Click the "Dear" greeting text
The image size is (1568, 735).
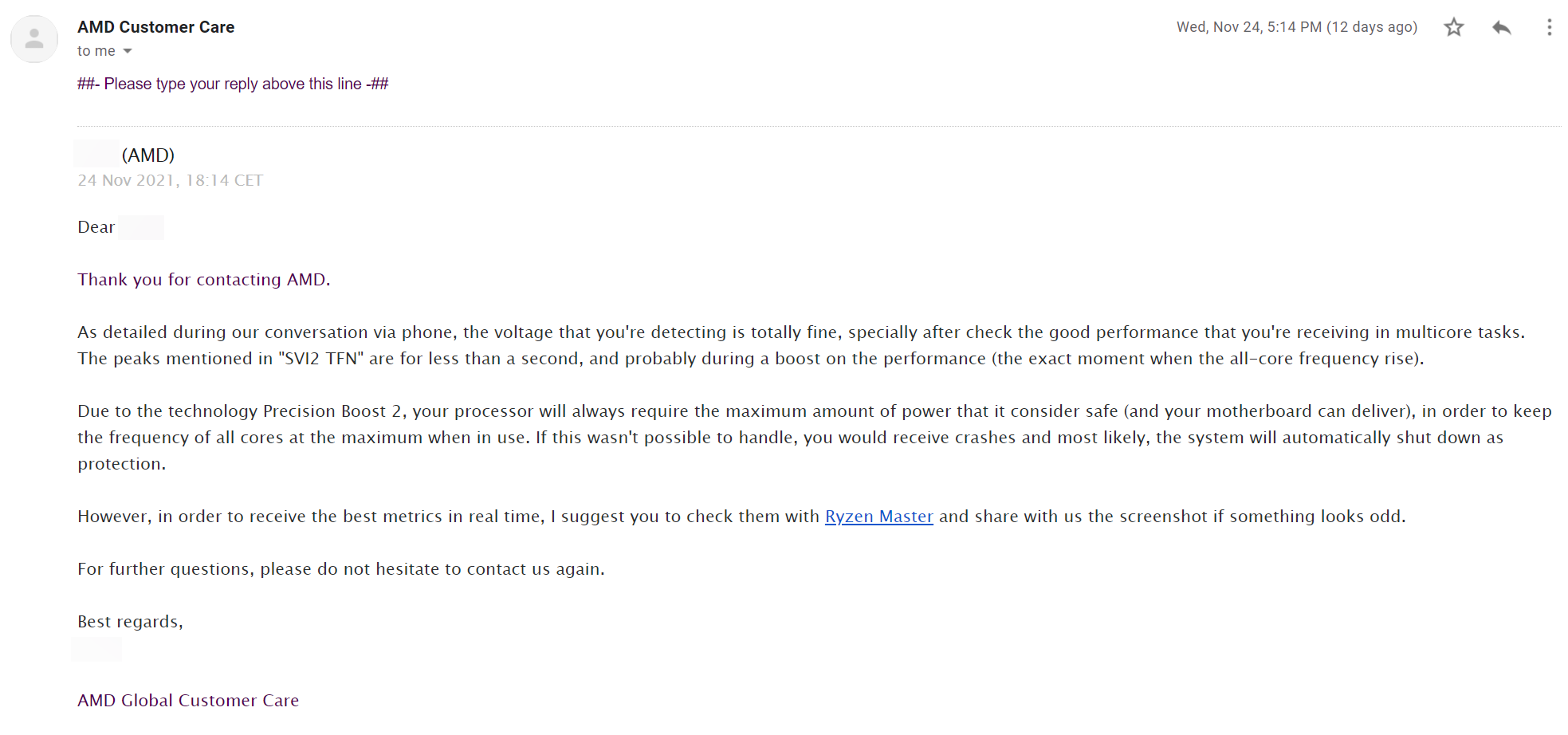tap(96, 227)
